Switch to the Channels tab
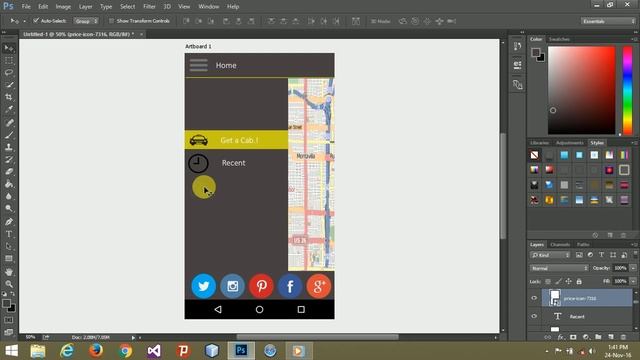The height and width of the screenshot is (360, 640). (x=560, y=244)
